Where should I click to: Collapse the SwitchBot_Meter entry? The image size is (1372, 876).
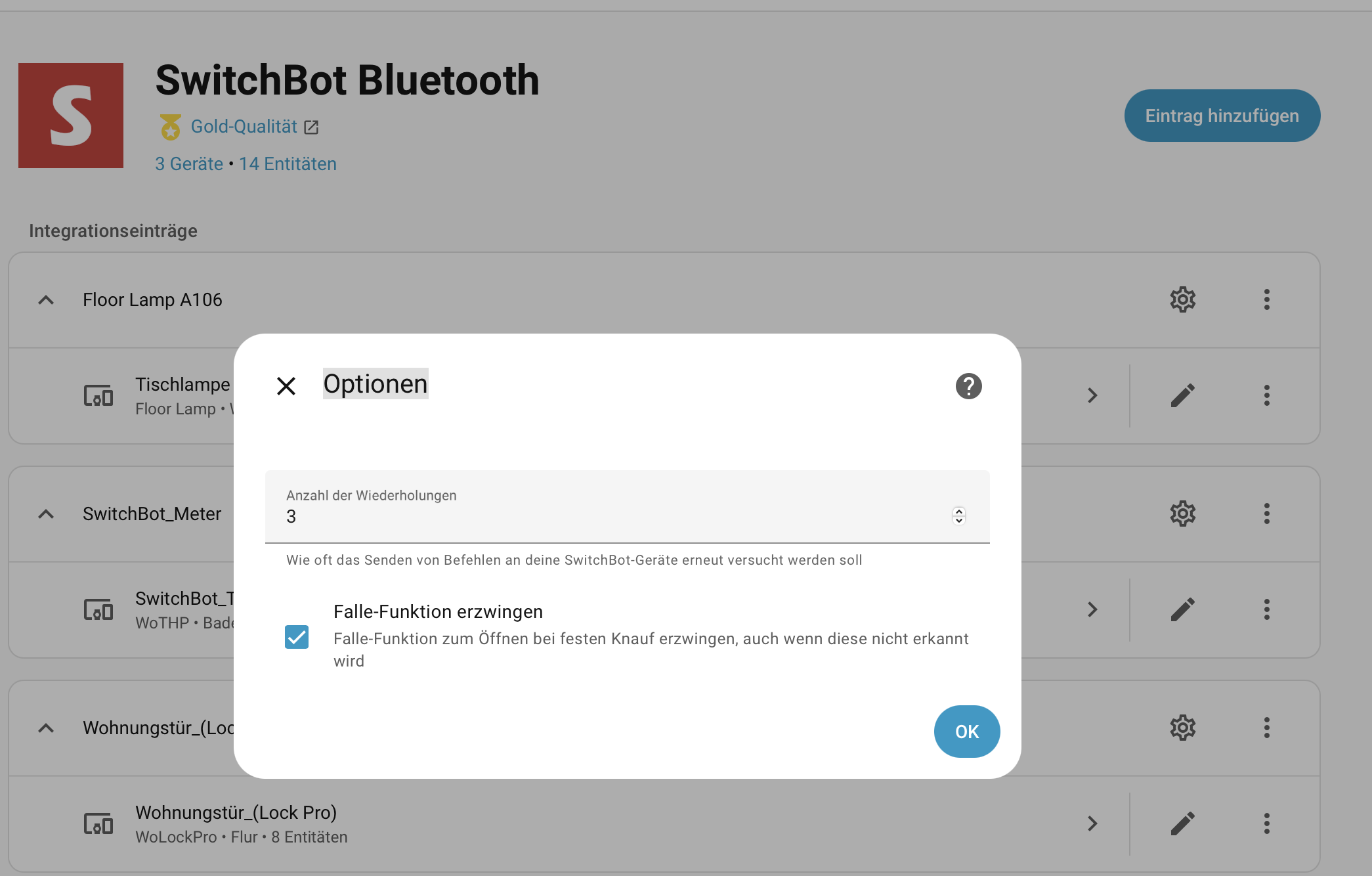pyautogui.click(x=46, y=514)
